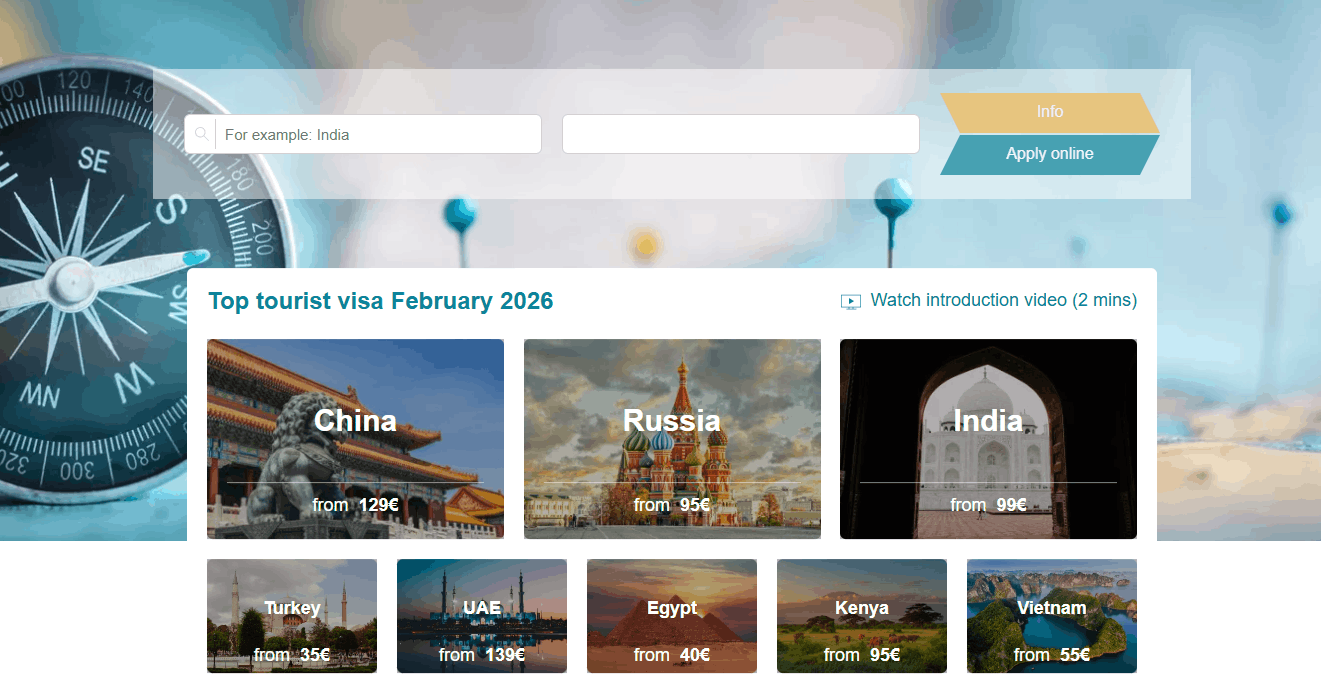Click the 'from 95€' price on Kenya tile
The width and height of the screenshot is (1321, 699).
862,655
